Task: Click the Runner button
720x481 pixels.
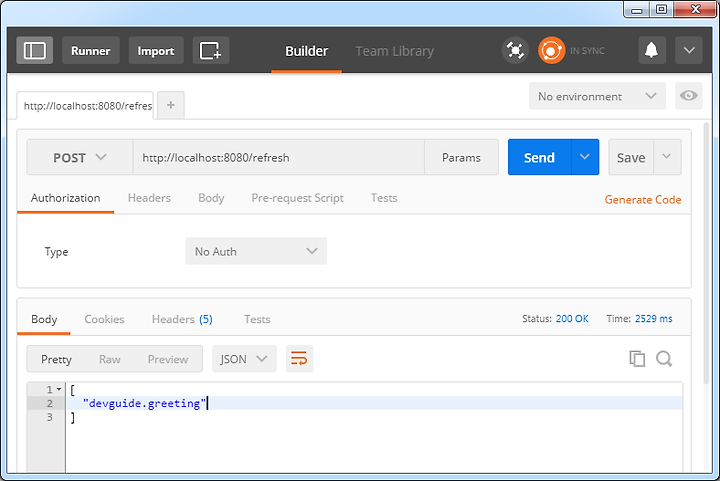Action: pyautogui.click(x=90, y=50)
